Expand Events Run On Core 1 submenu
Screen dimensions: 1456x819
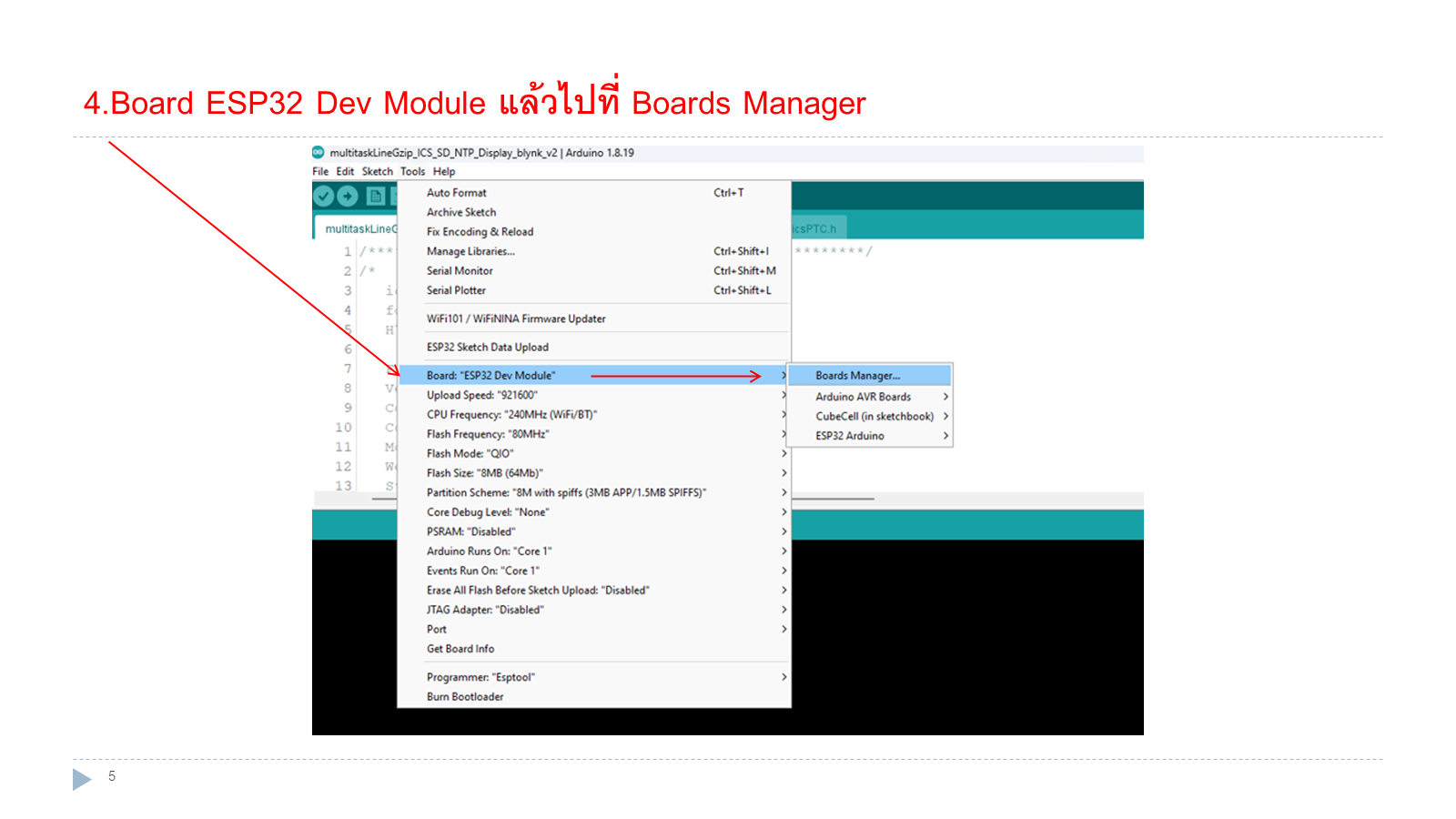pos(594,571)
